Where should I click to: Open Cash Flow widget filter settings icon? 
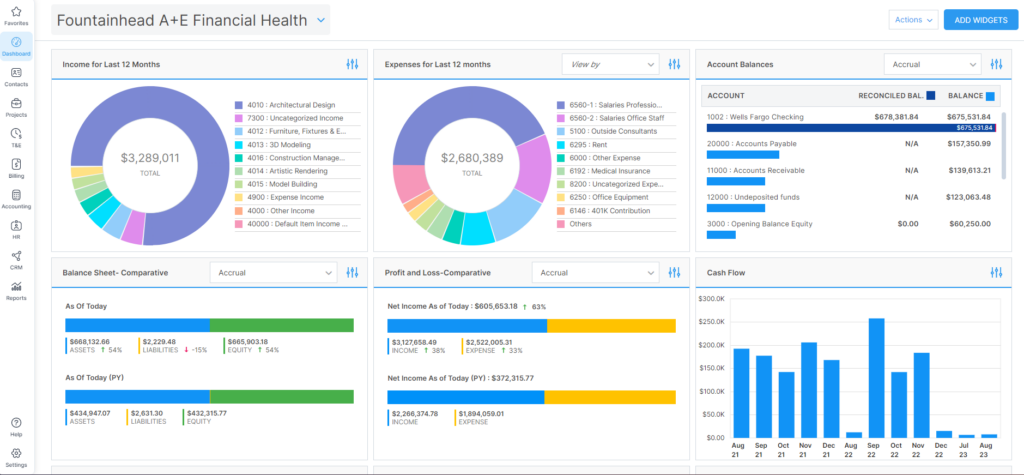pyautogui.click(x=996, y=272)
